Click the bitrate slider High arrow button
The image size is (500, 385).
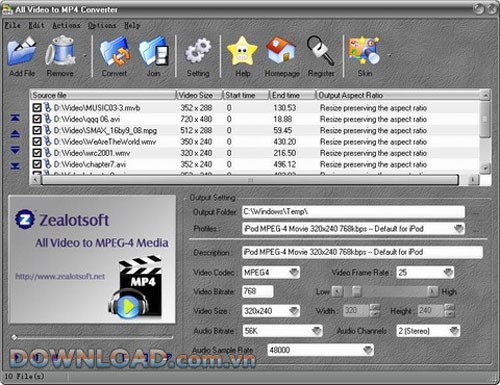pyautogui.click(x=432, y=292)
